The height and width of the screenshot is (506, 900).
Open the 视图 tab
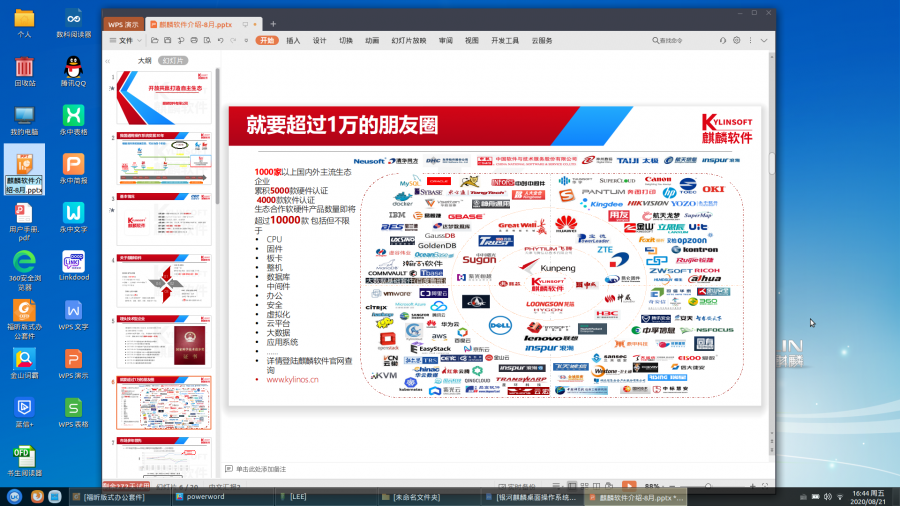pyautogui.click(x=472, y=41)
